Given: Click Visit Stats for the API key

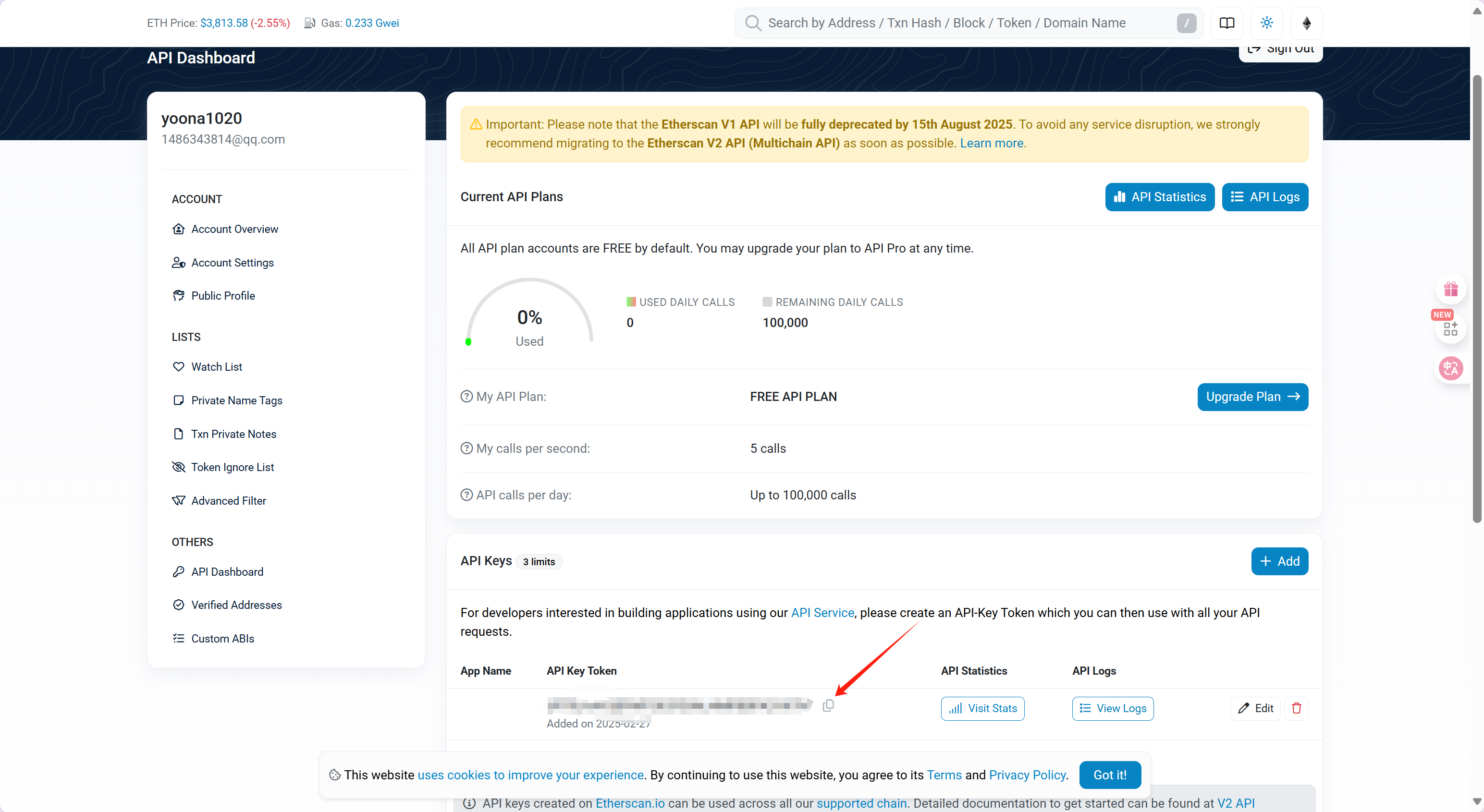Looking at the screenshot, I should click(x=982, y=708).
